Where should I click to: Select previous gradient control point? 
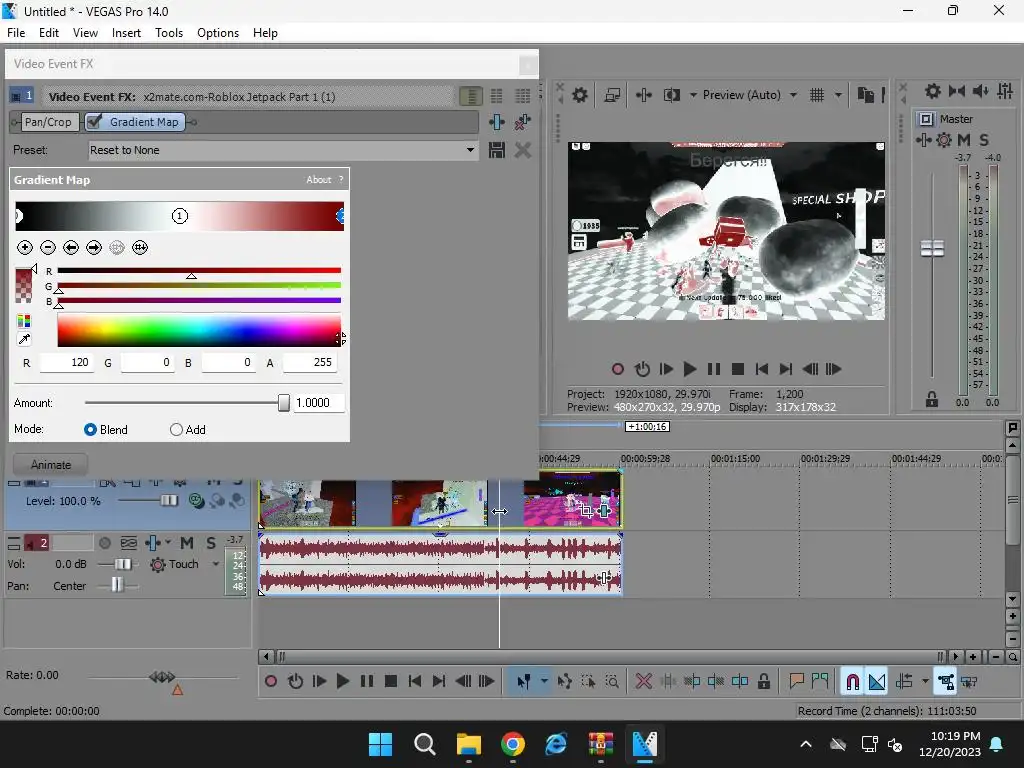tap(71, 248)
